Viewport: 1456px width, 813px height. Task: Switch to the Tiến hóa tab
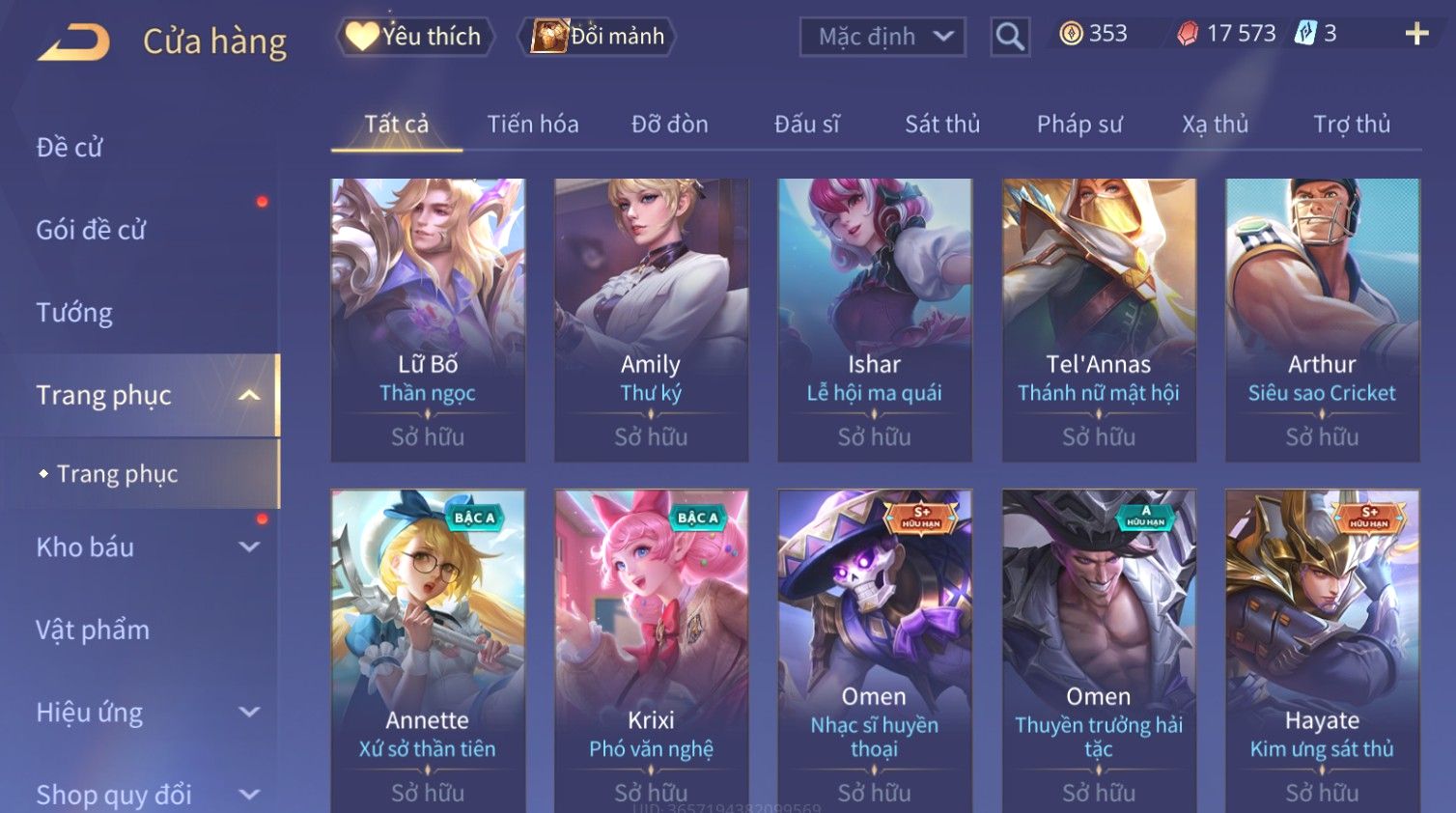click(x=533, y=124)
